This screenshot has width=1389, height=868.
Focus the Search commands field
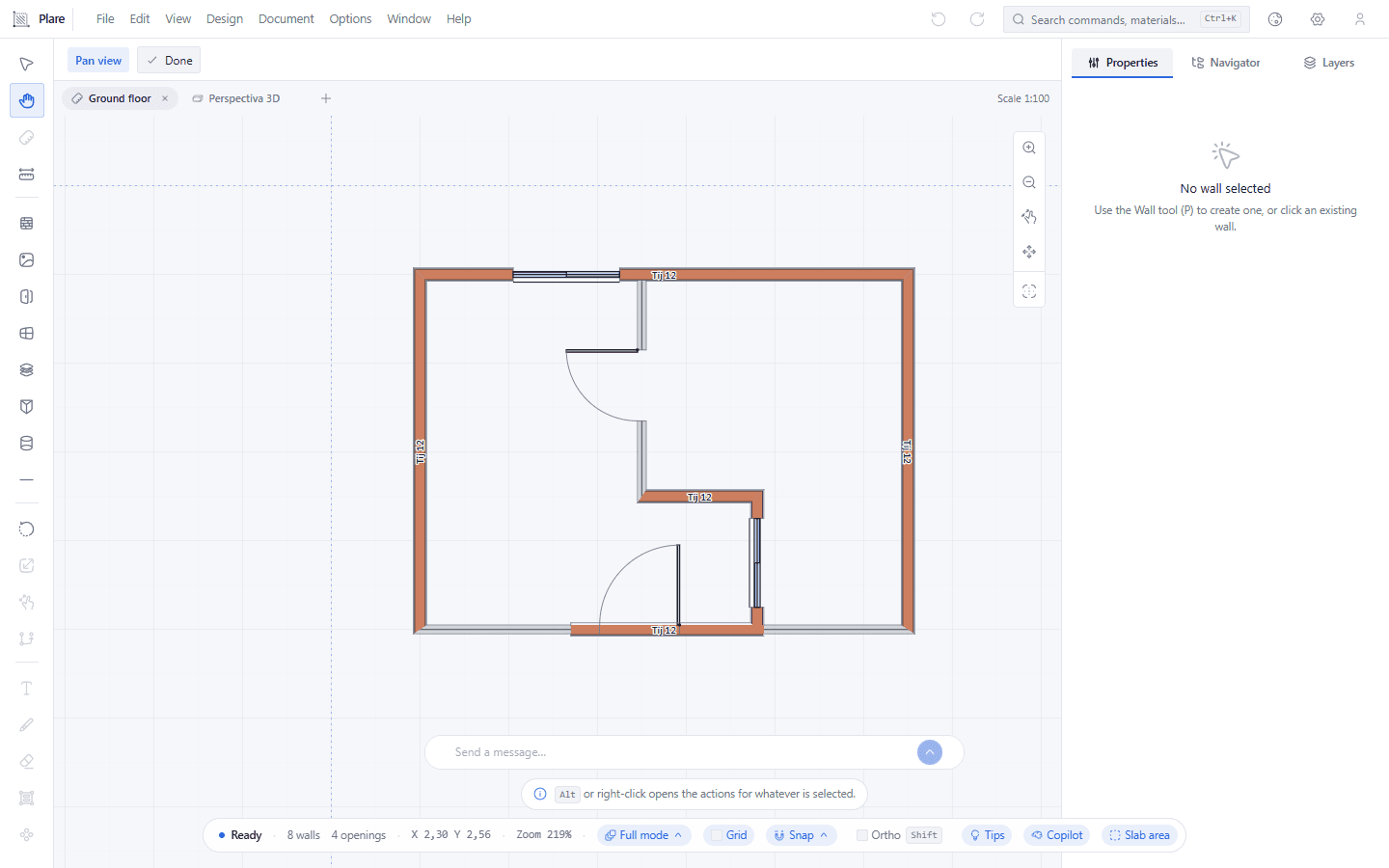(x=1126, y=19)
